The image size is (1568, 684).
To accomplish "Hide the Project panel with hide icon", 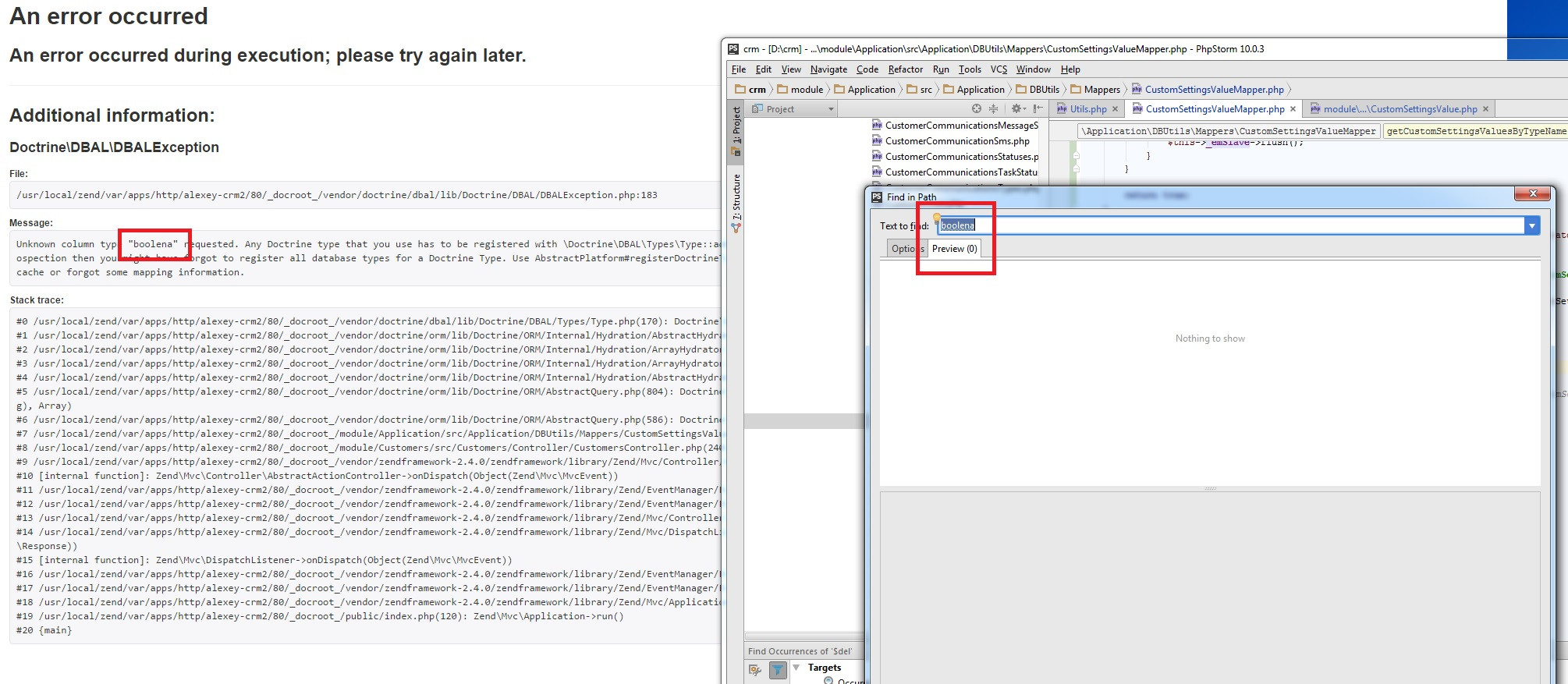I will click(x=1038, y=109).
